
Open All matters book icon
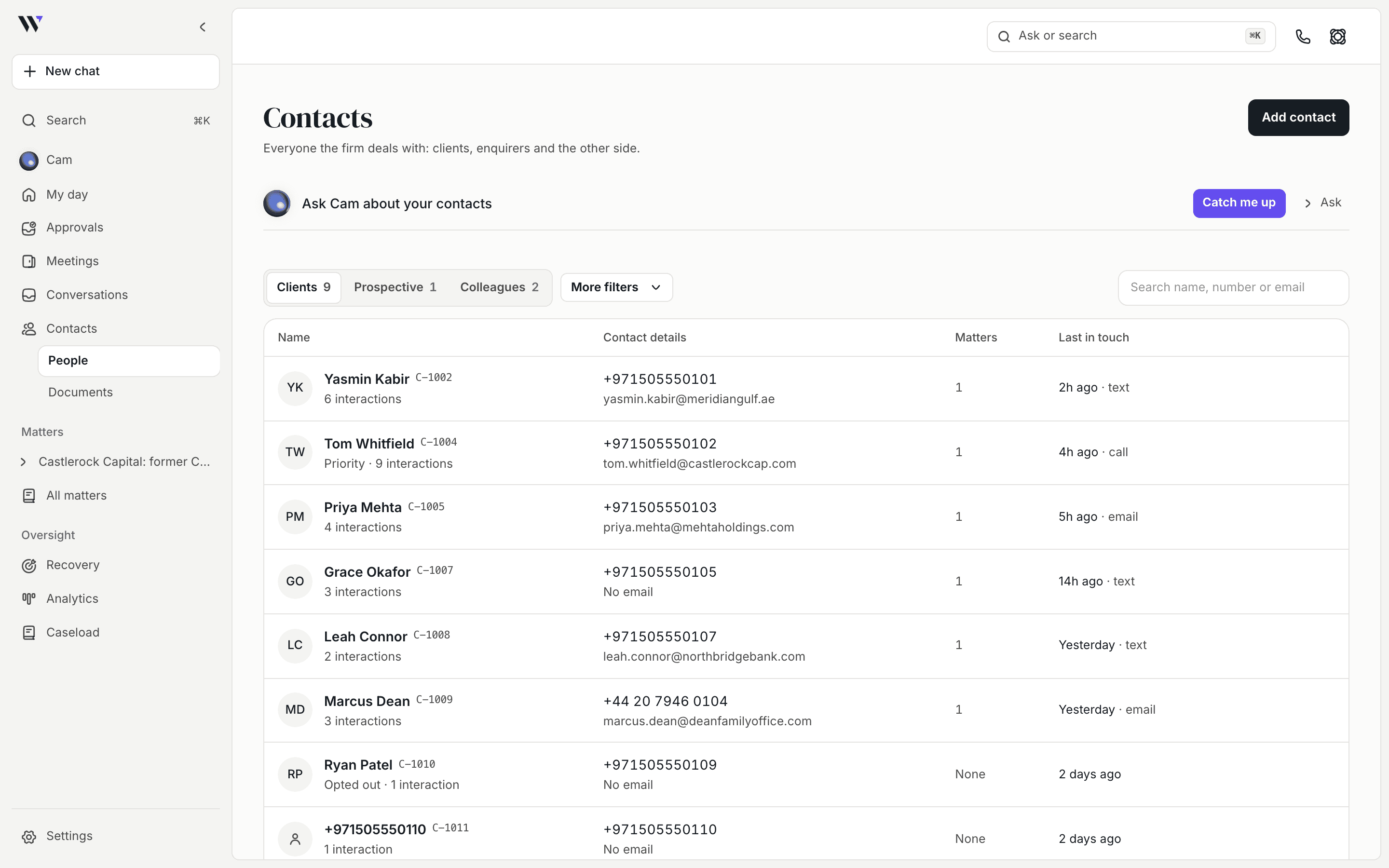pos(29,495)
